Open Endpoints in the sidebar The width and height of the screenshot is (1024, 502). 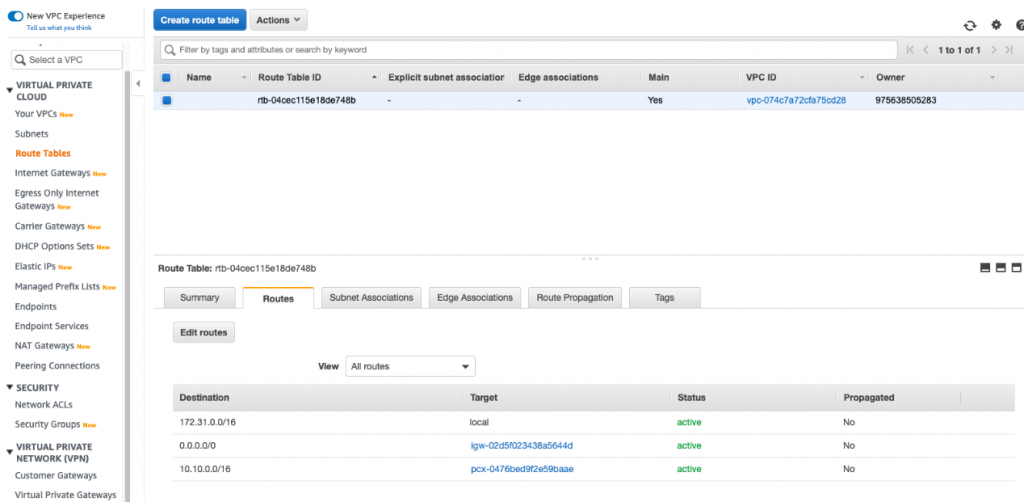(x=36, y=306)
